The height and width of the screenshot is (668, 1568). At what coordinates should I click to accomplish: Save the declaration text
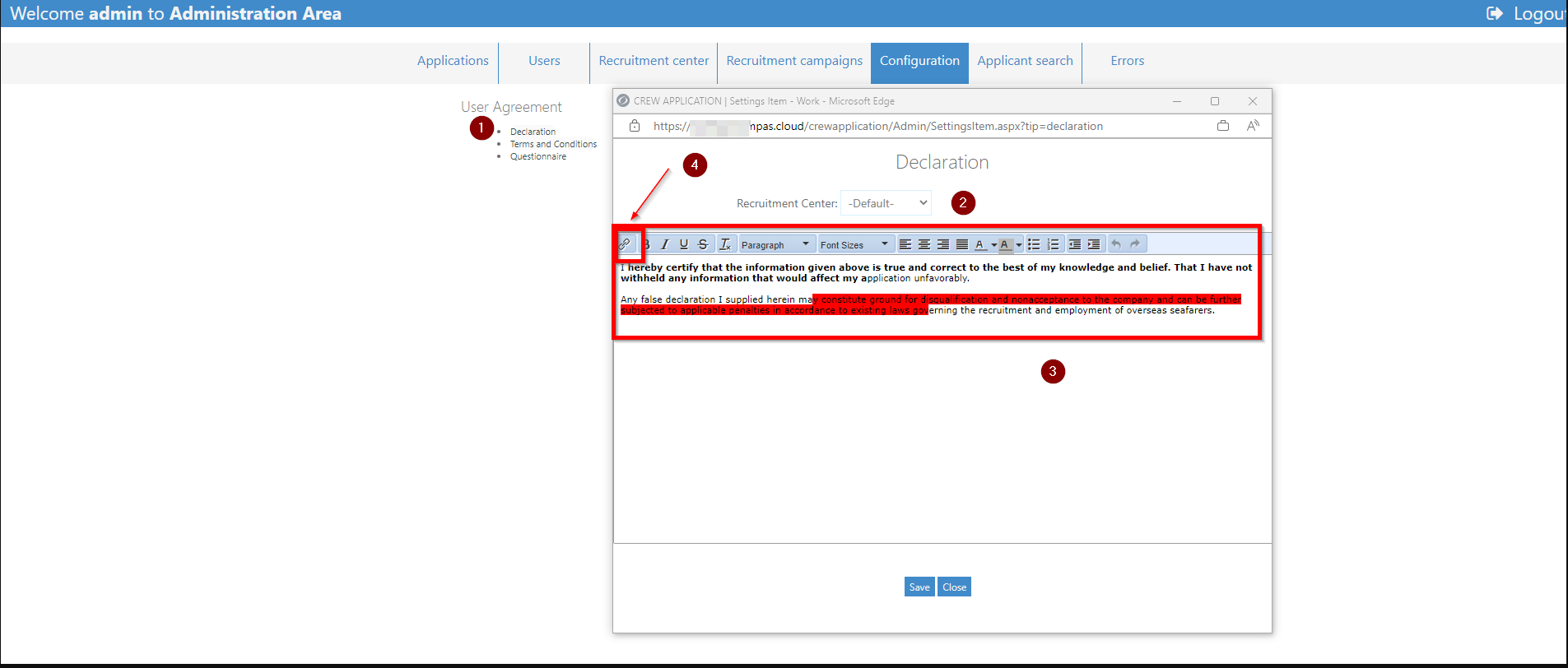tap(919, 587)
